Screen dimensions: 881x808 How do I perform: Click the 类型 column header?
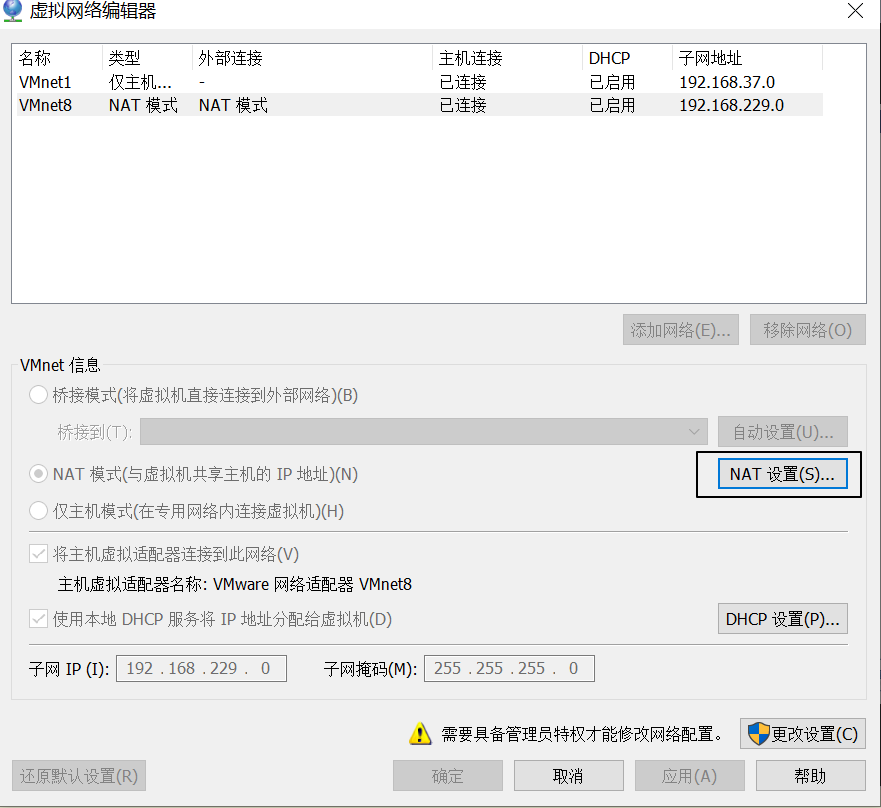coord(147,58)
